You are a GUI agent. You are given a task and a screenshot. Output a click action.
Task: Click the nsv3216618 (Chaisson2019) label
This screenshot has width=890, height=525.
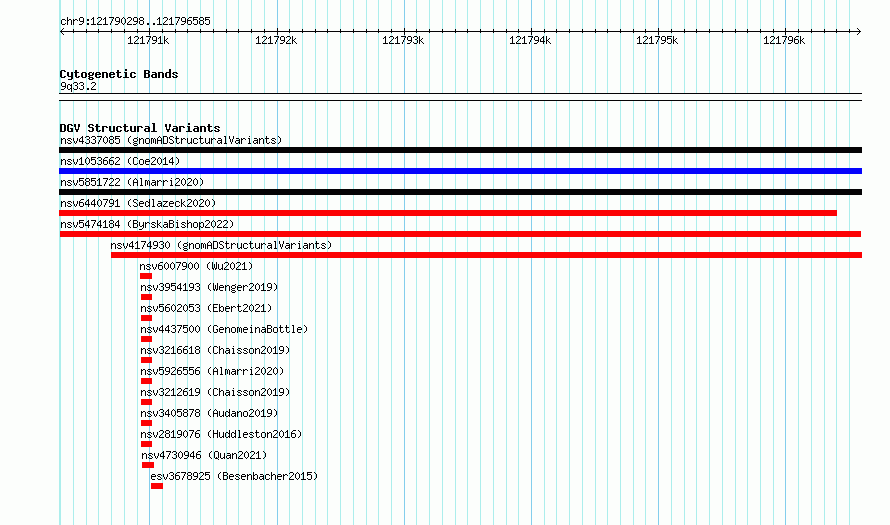pyautogui.click(x=215, y=350)
